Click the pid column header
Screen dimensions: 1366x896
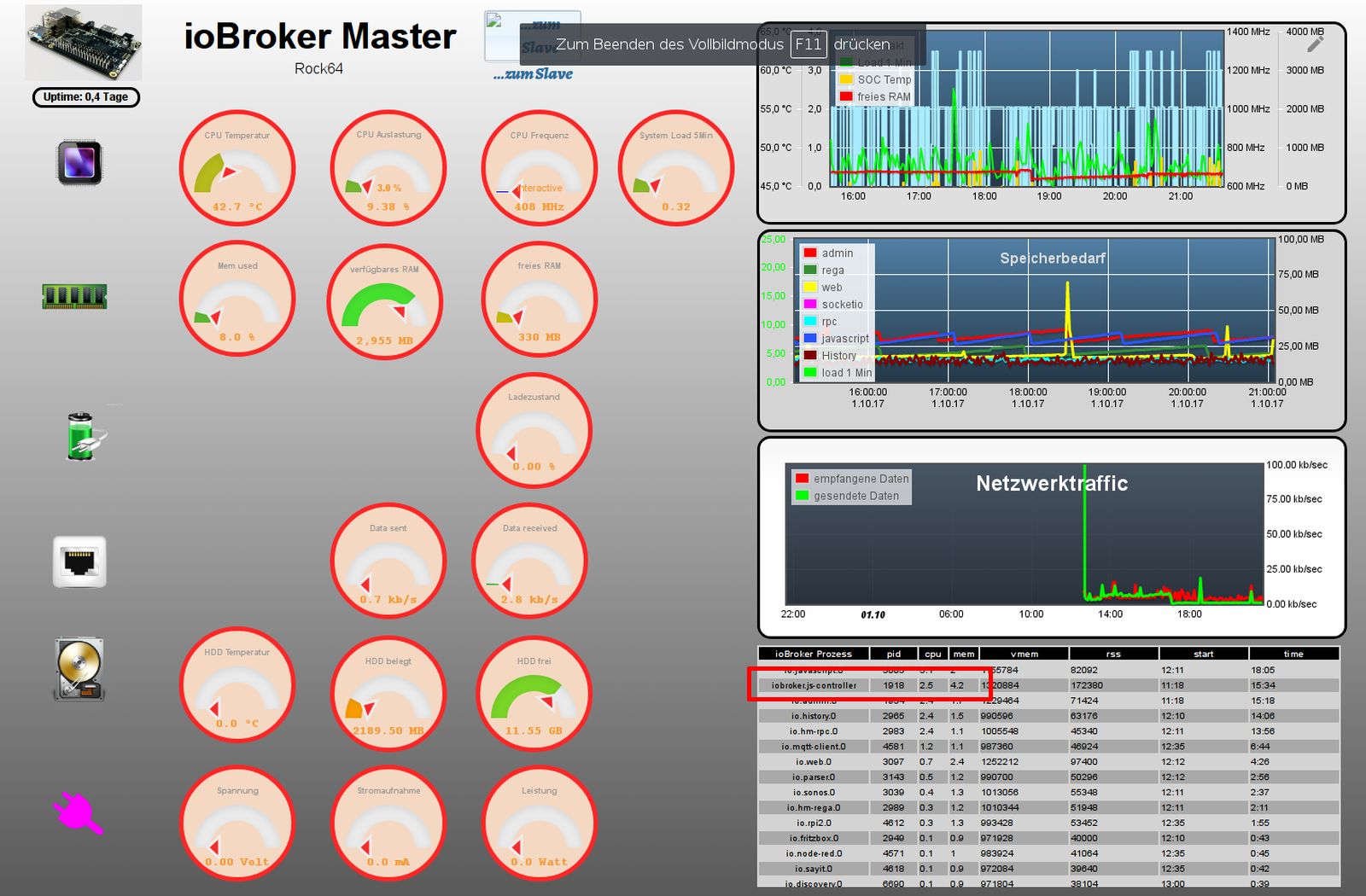[x=894, y=654]
